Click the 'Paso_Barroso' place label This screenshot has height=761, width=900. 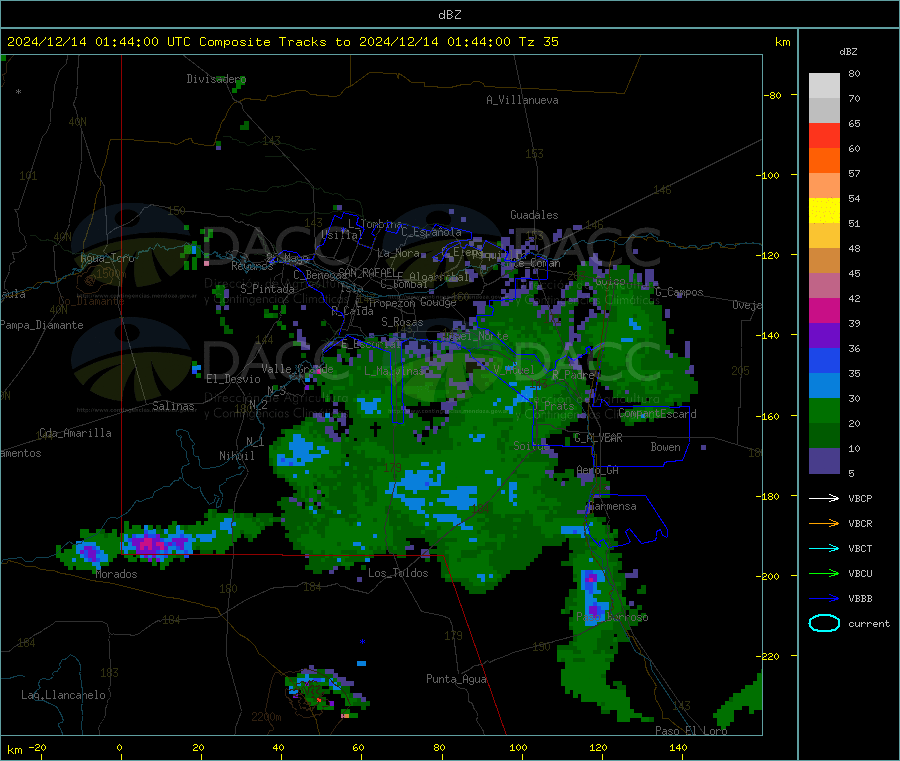612,617
